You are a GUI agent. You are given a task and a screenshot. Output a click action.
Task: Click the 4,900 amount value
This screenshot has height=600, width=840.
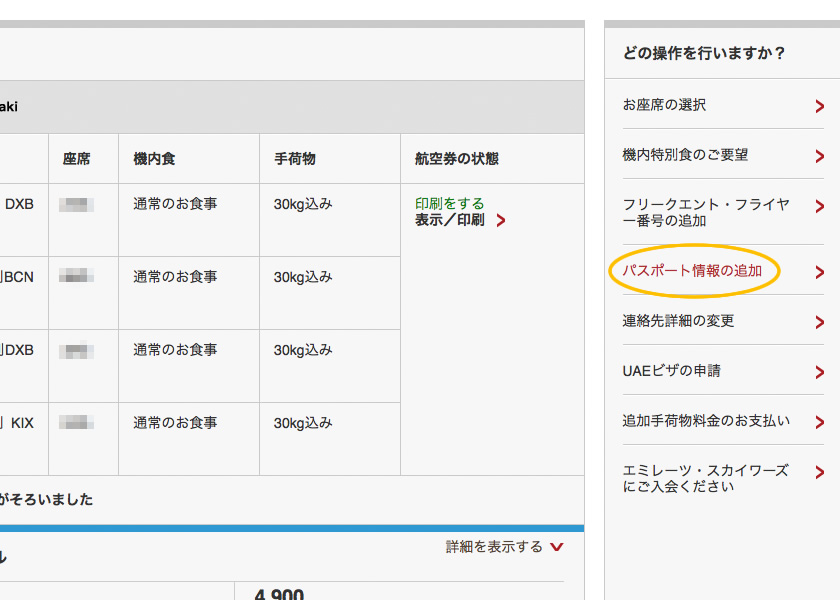click(279, 594)
